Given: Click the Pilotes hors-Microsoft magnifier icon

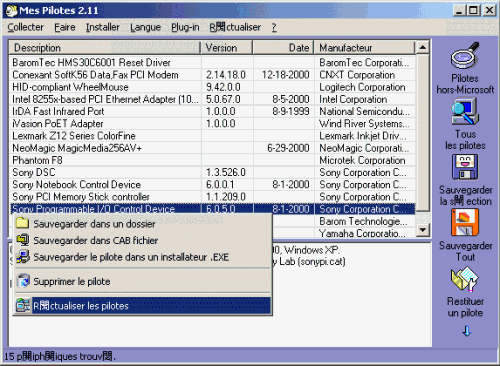Looking at the screenshot, I should (x=465, y=56).
